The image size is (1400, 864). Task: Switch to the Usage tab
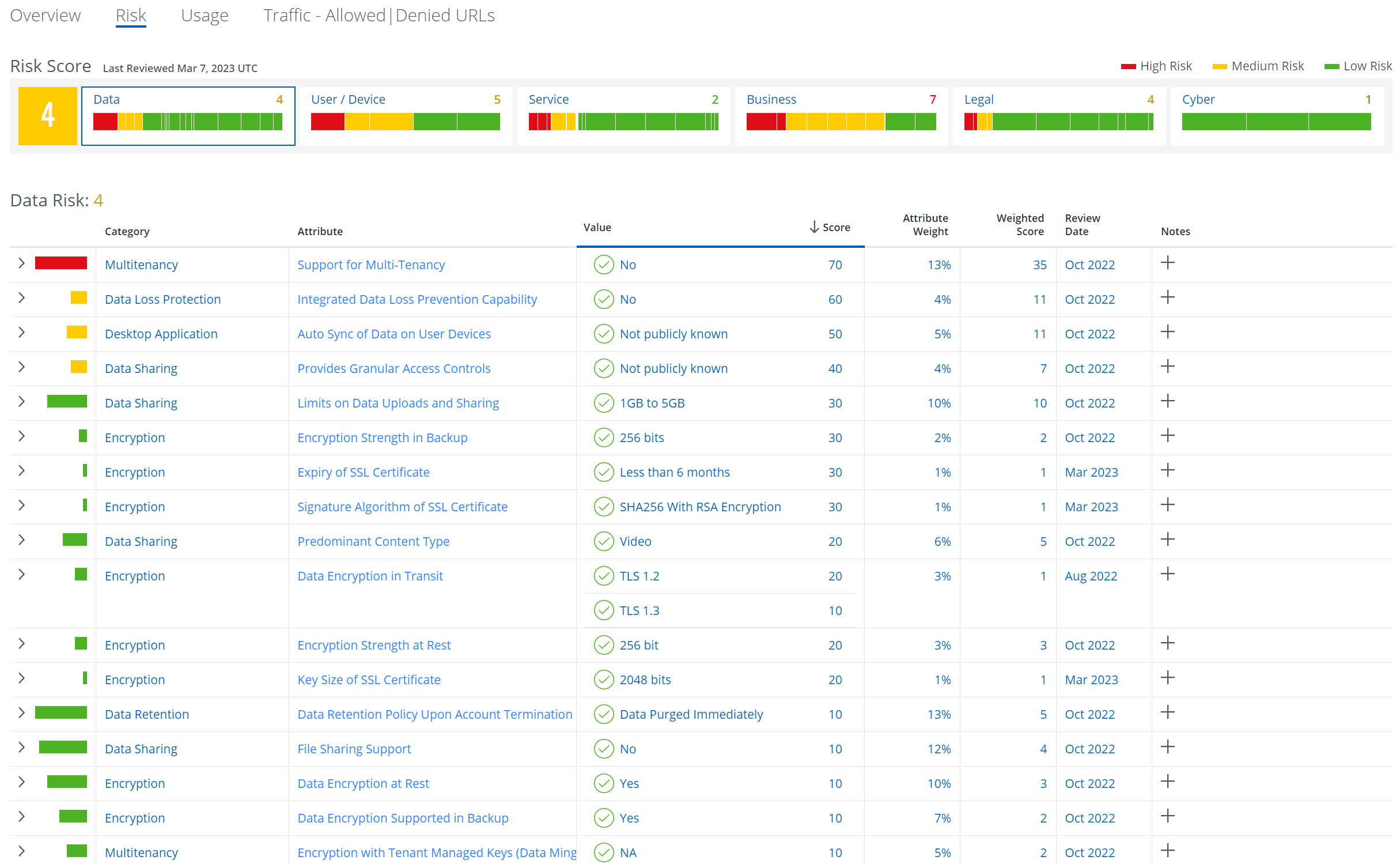pos(205,16)
